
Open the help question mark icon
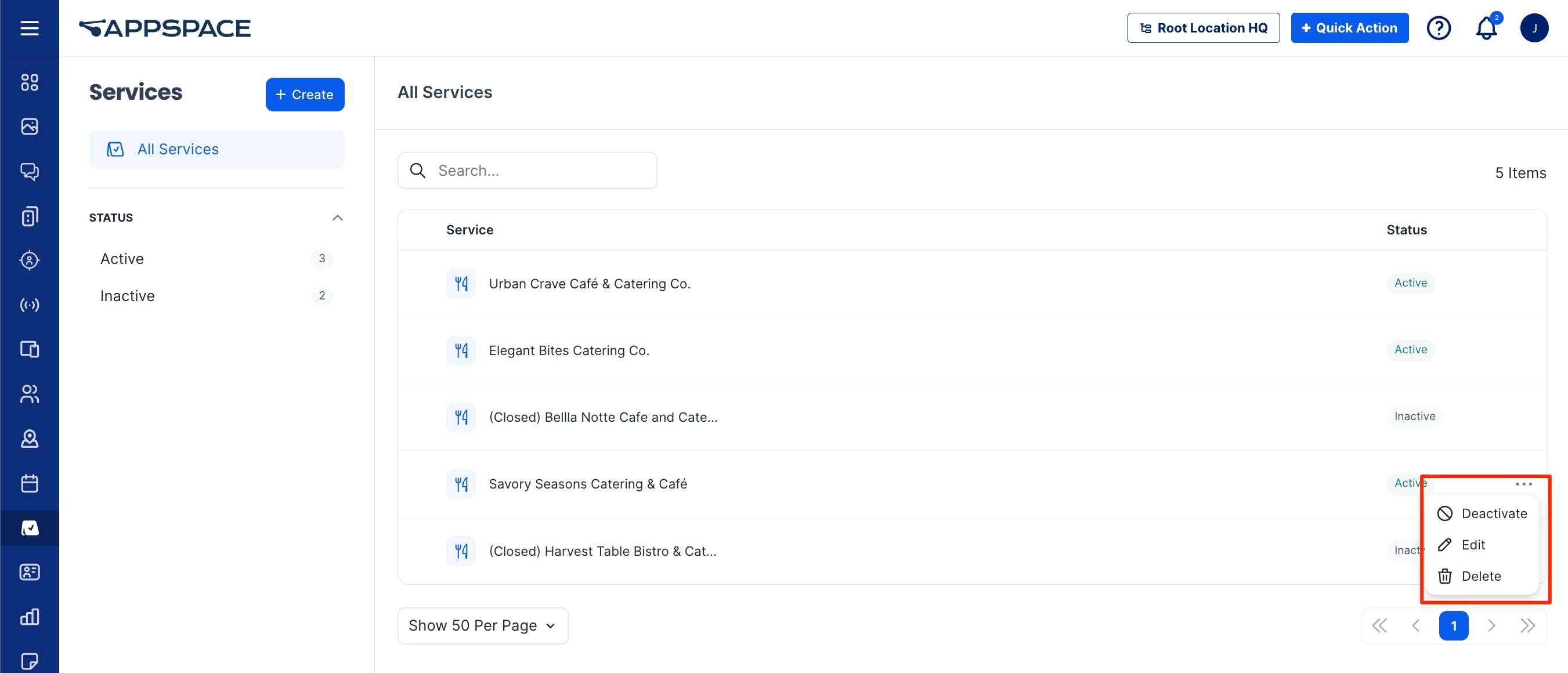click(1439, 28)
